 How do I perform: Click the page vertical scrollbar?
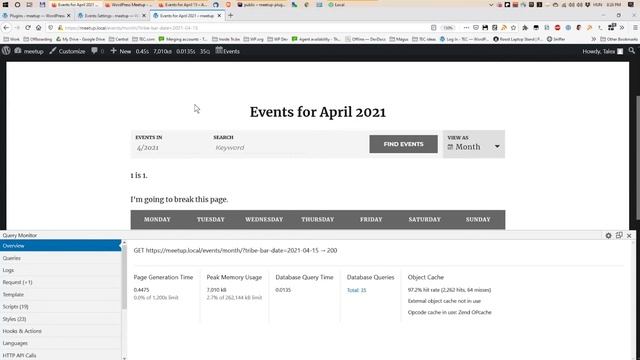tap(638, 157)
